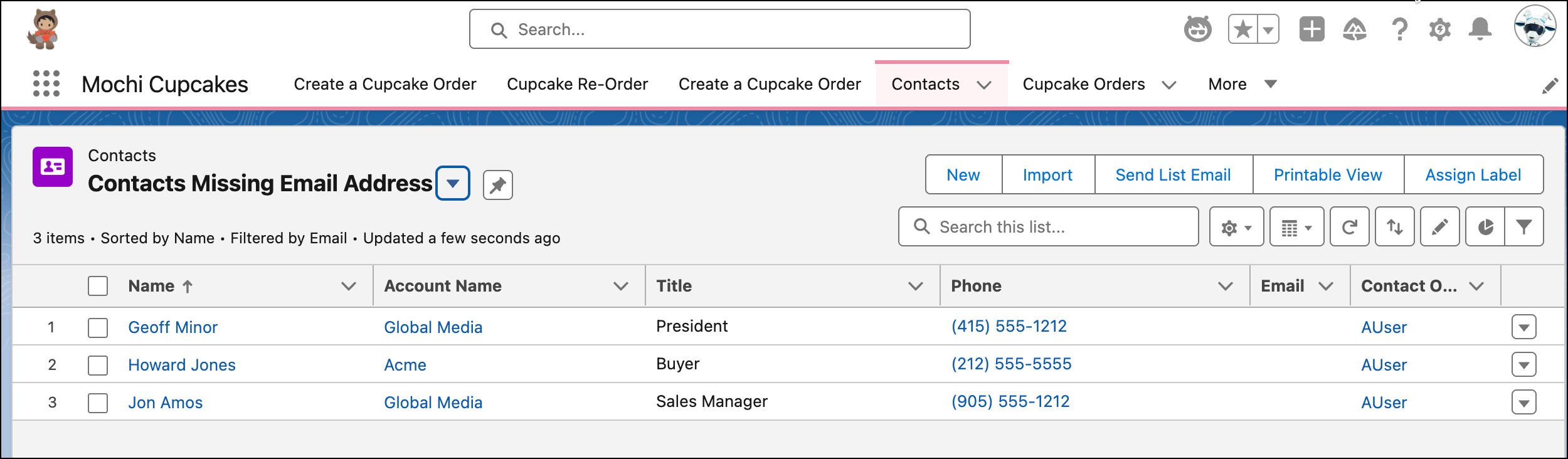Show charts panel with pie icon
Viewport: 1568px width, 459px height.
(1485, 227)
